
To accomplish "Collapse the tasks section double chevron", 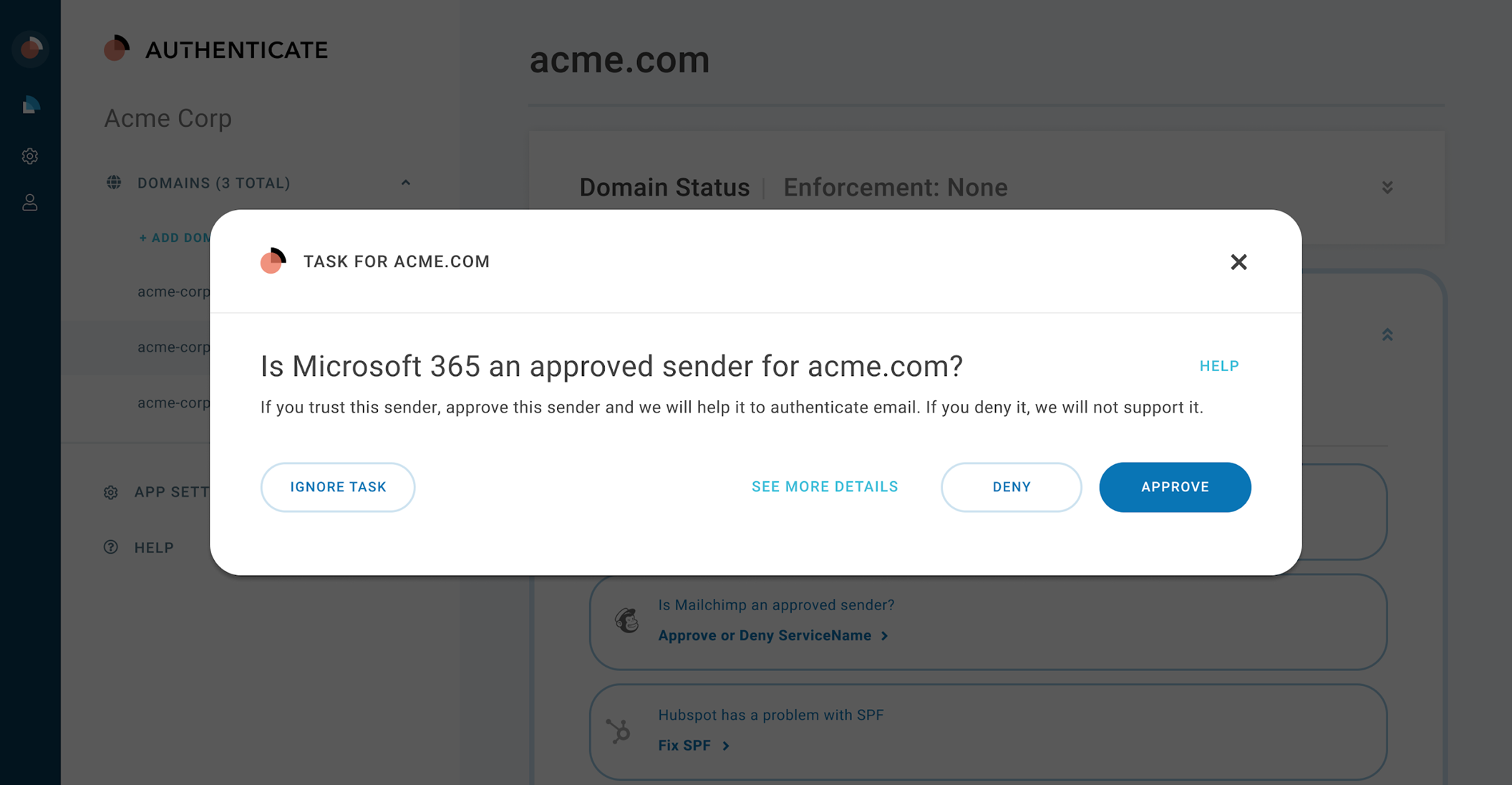I will (1387, 335).
